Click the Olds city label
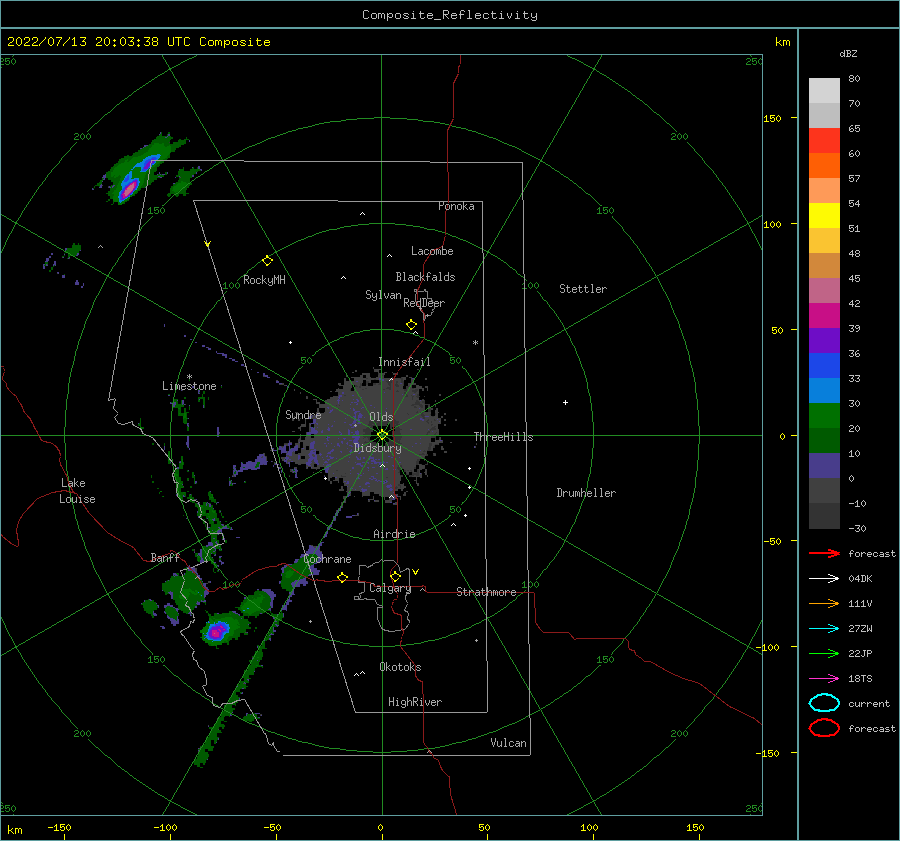 click(381, 417)
